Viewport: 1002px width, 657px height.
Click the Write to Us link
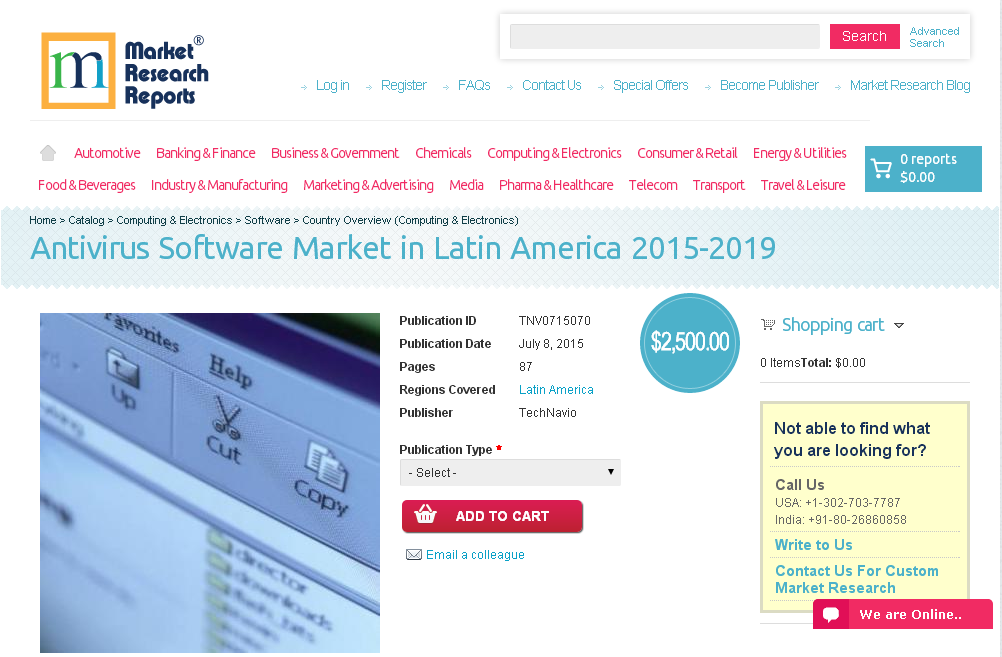coord(813,544)
